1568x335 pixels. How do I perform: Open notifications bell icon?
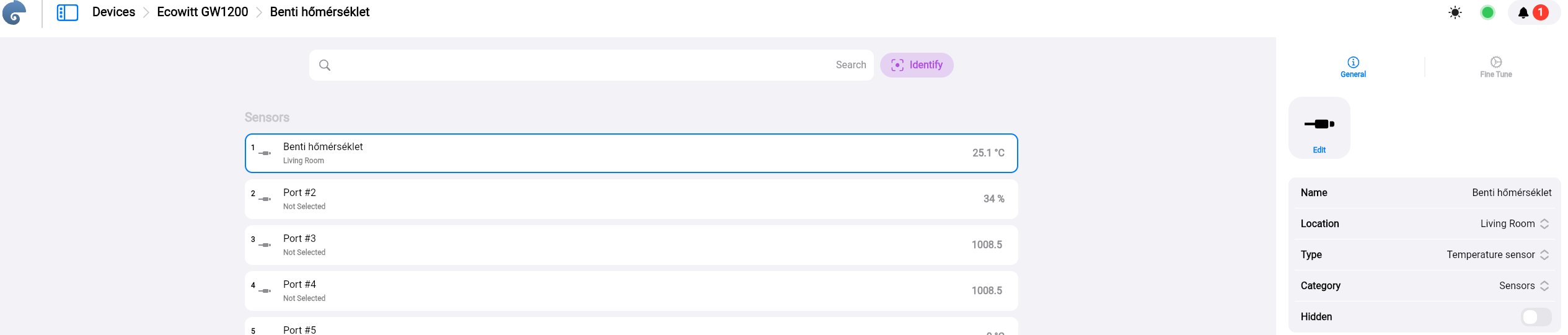tap(1523, 12)
